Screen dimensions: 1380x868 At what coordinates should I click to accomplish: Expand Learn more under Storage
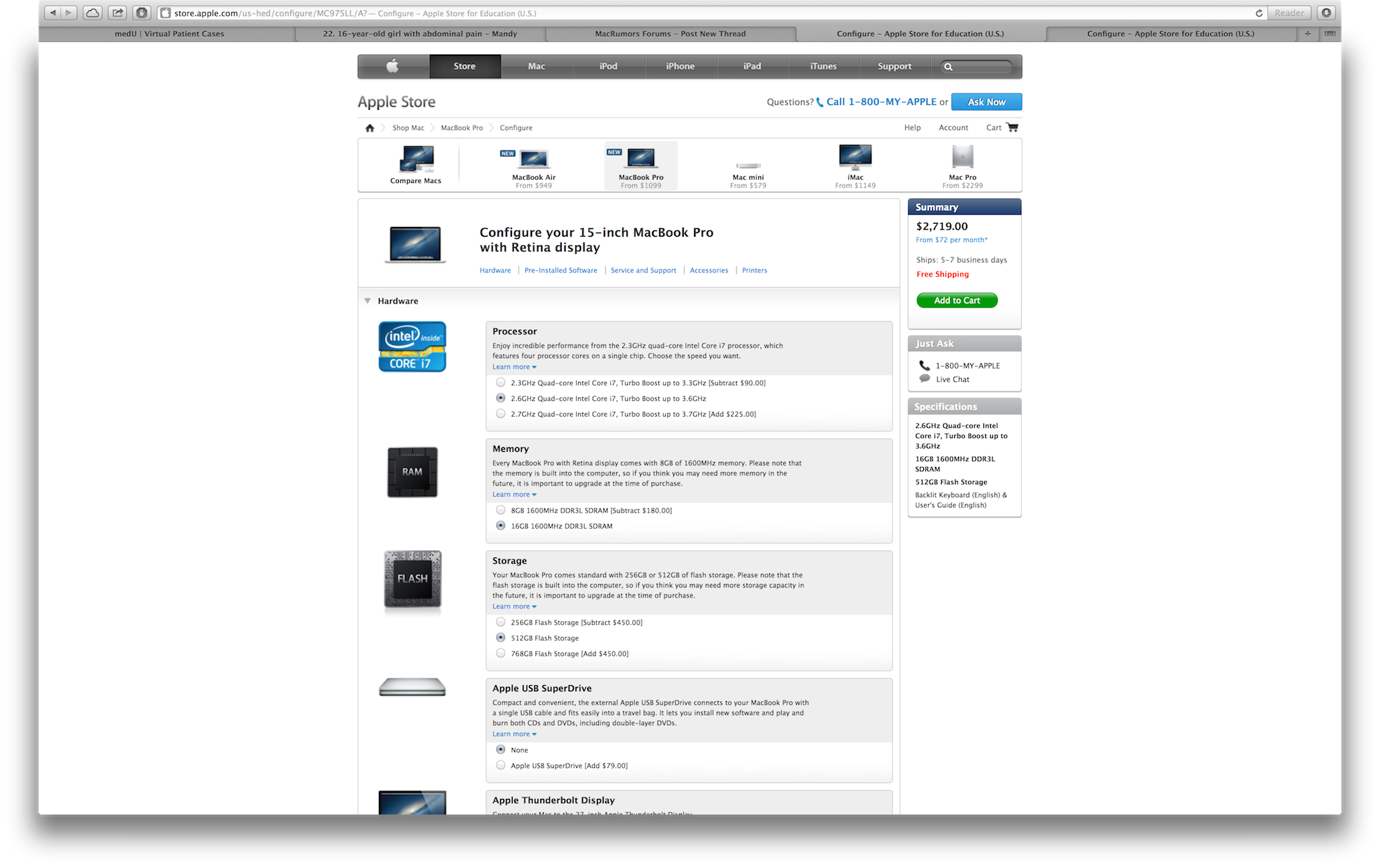point(514,606)
